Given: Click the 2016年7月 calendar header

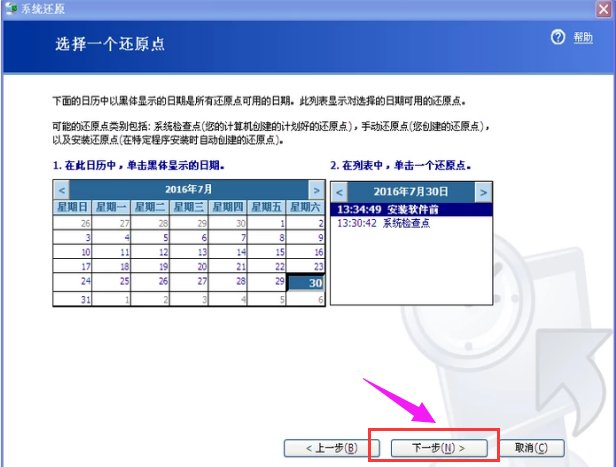Looking at the screenshot, I should (x=188, y=189).
